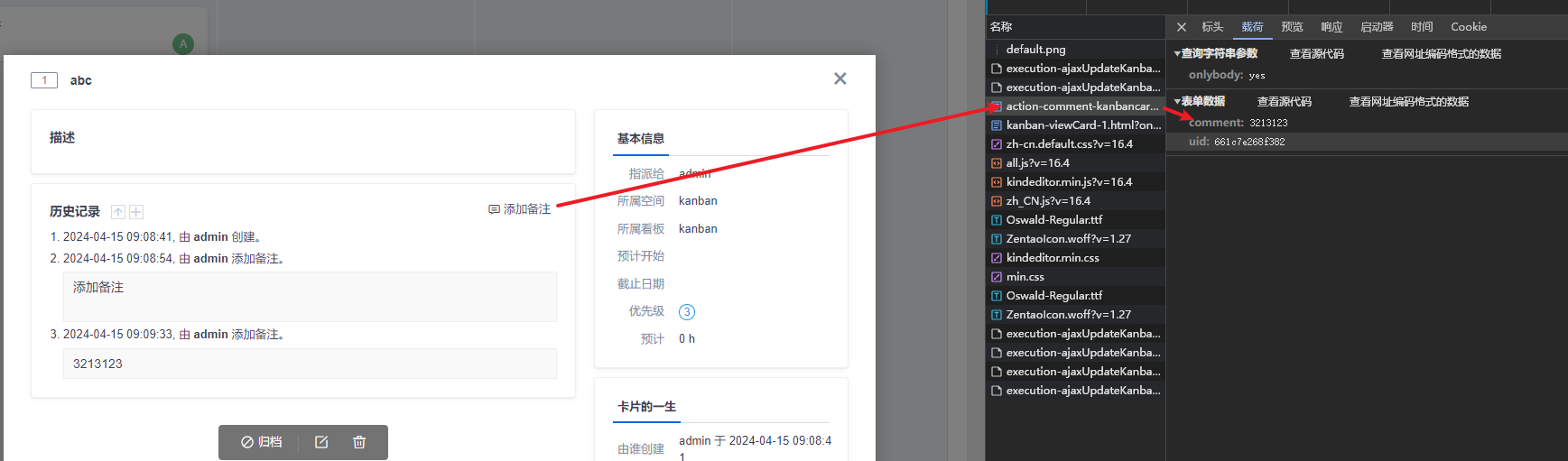The image size is (1568, 461).
Task: Switch to 启动器 initiator tab
Action: 1377,27
